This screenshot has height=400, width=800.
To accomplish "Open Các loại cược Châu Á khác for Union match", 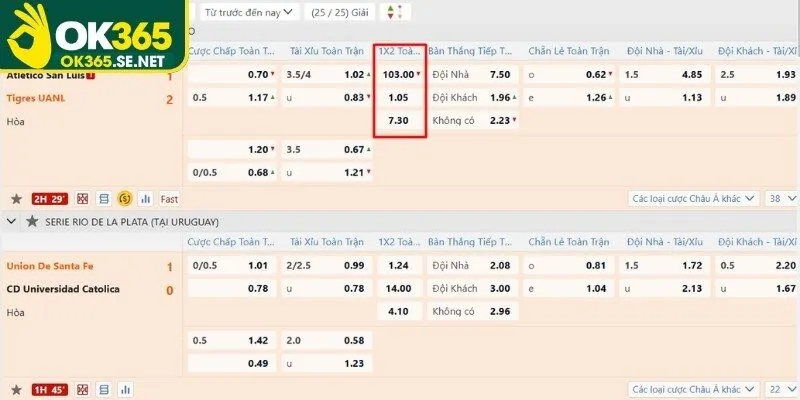I will pos(693,390).
